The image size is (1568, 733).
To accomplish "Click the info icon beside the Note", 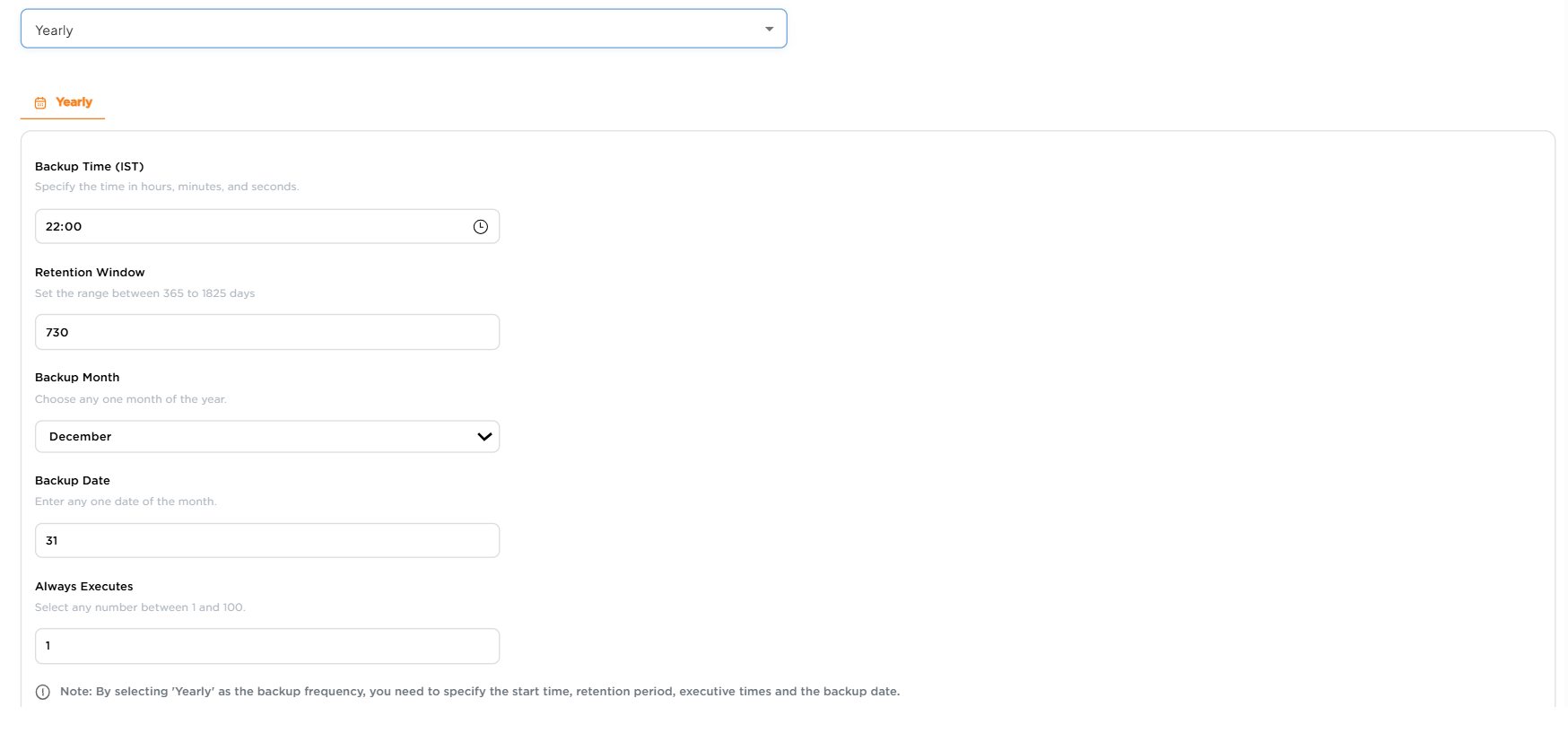I will (x=43, y=692).
